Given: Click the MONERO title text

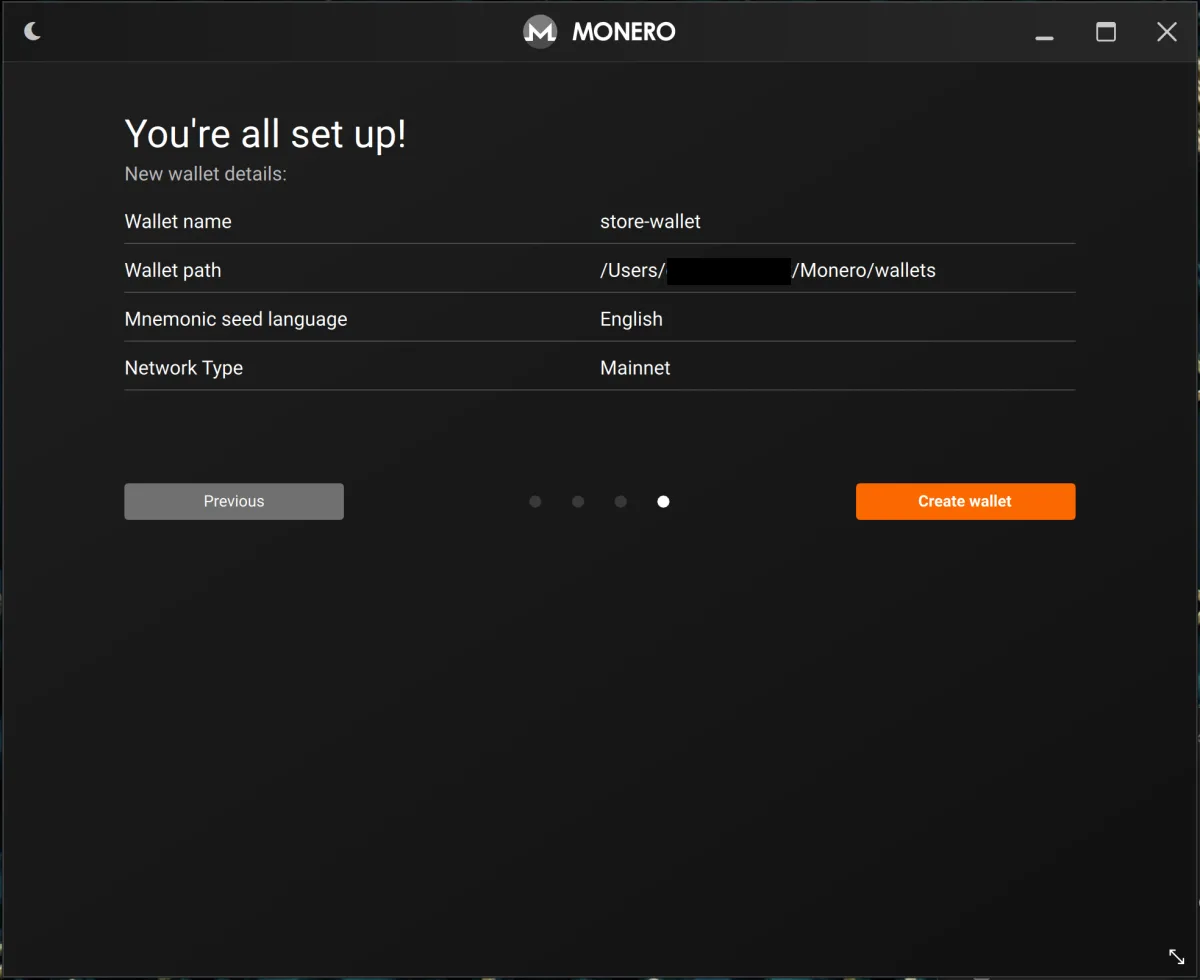Looking at the screenshot, I should pos(624,32).
